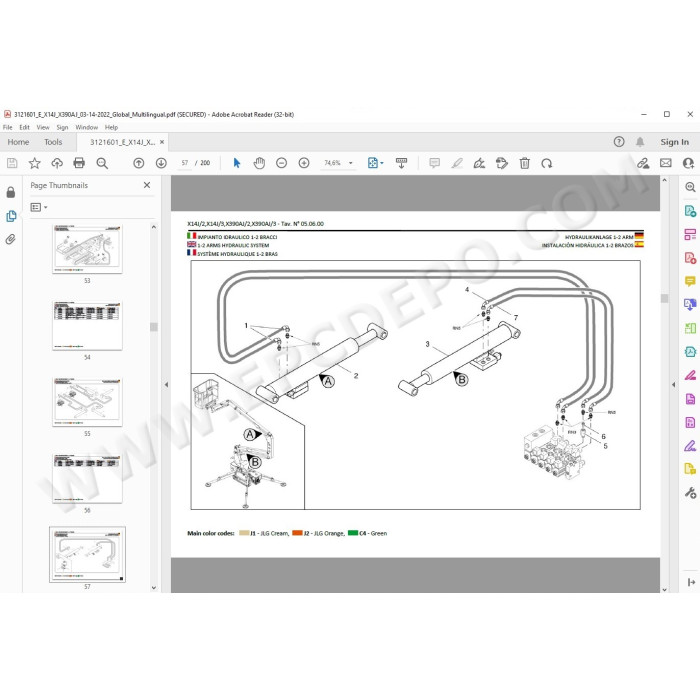Send file by email envelope icon
700x700 pixels.
click(x=666, y=163)
